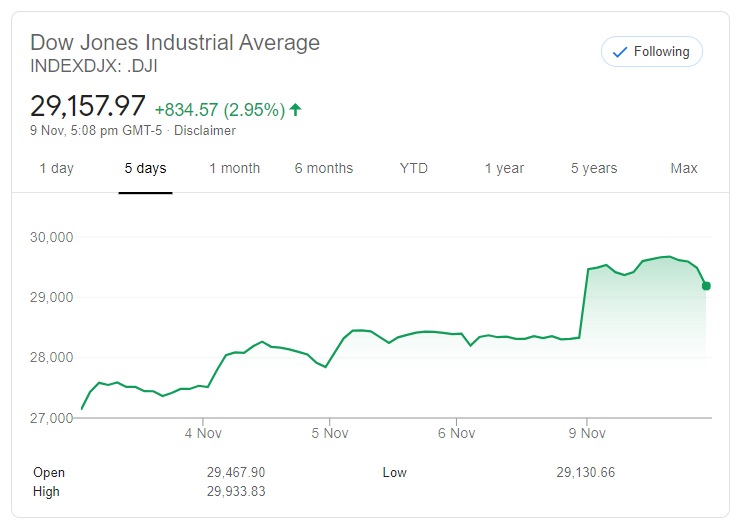This screenshot has width=739, height=526.
Task: Click the green endpoint dot on chart
Action: (x=706, y=286)
